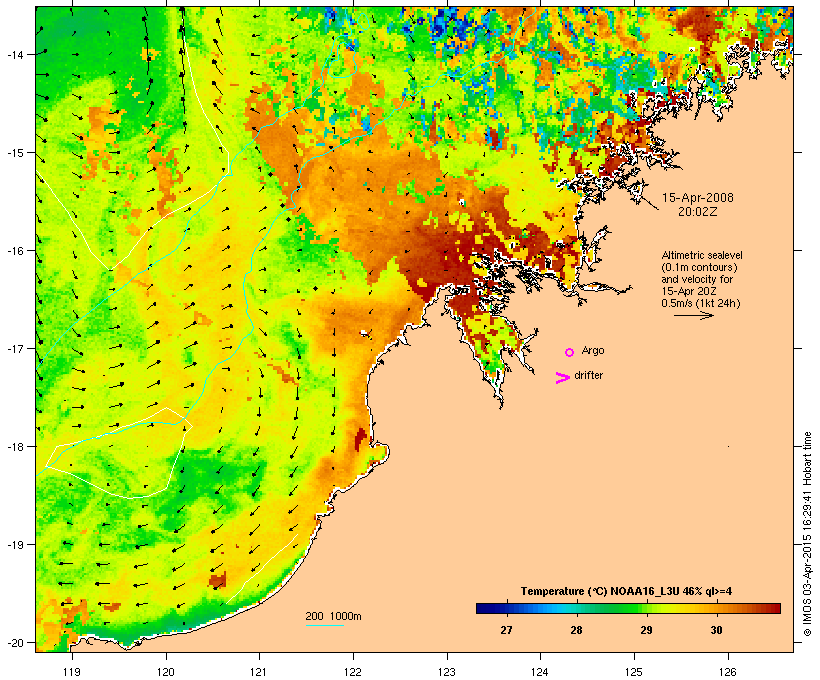Click the -16 latitude axis label
This screenshot has height=680, width=820.
click(14, 251)
